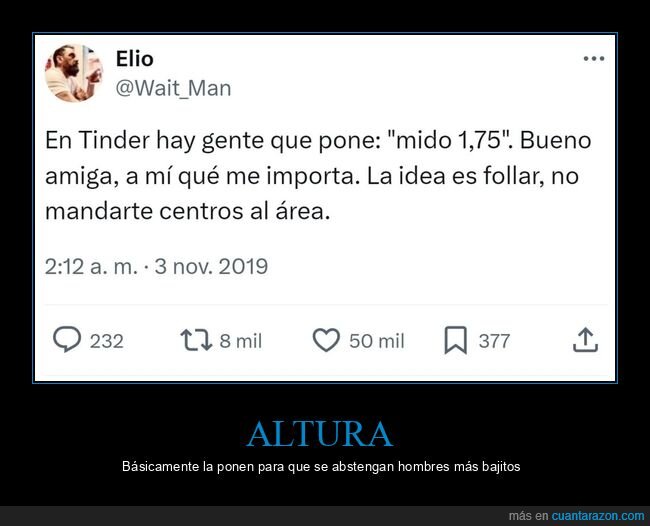
Task: Click the 8 mil retweets count
Action: (x=240, y=341)
